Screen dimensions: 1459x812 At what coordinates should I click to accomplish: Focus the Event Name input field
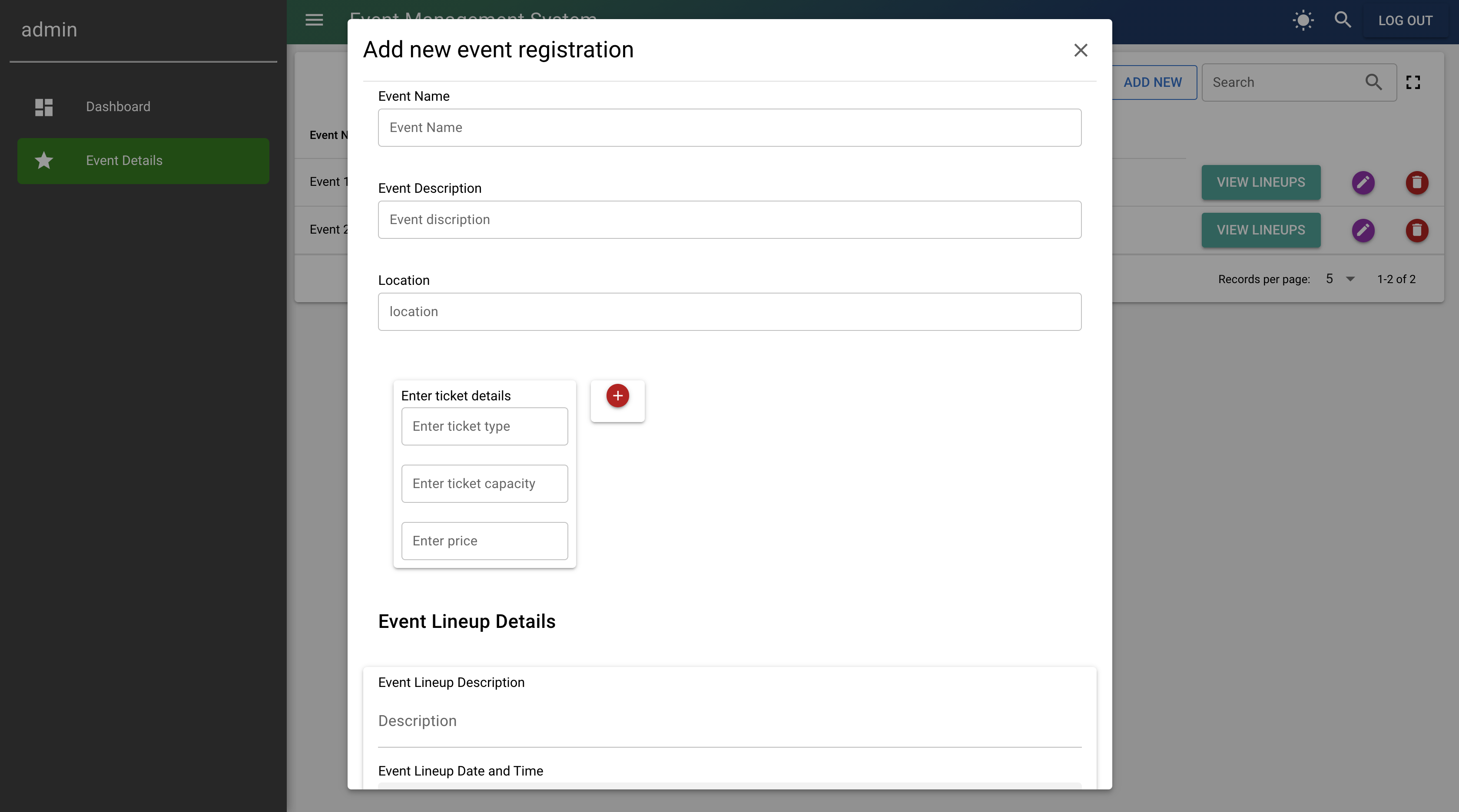tap(729, 127)
